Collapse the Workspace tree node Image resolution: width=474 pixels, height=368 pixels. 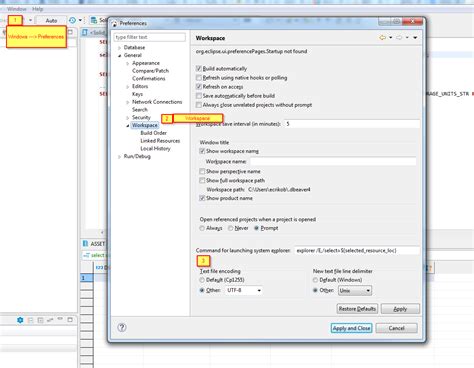[x=128, y=126]
